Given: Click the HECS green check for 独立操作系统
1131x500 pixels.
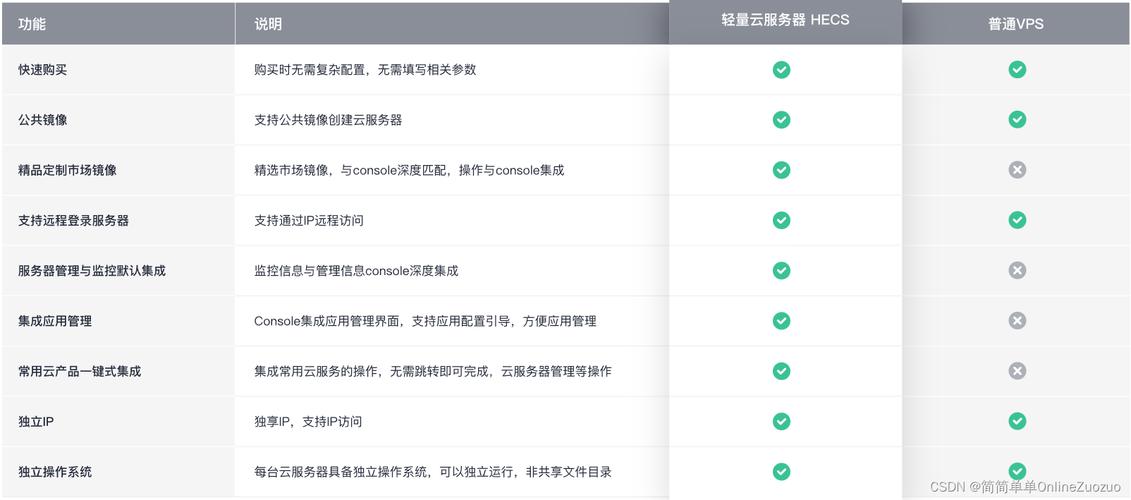Looking at the screenshot, I should click(x=781, y=471).
